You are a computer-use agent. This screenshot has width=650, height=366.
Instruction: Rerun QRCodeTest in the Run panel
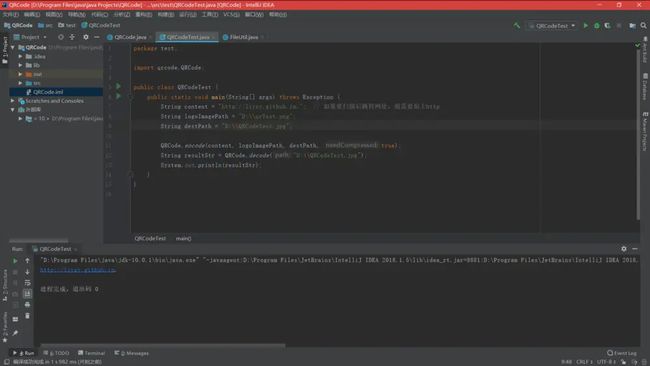pos(15,261)
